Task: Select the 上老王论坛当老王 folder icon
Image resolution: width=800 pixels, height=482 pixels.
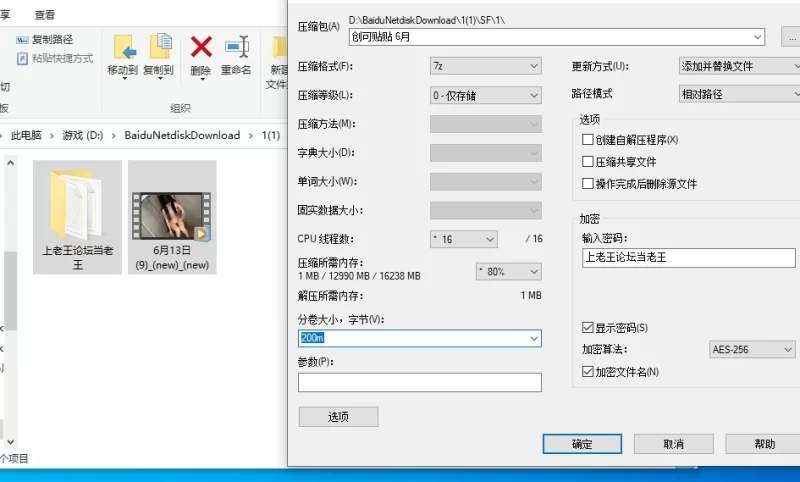Action: [x=77, y=204]
